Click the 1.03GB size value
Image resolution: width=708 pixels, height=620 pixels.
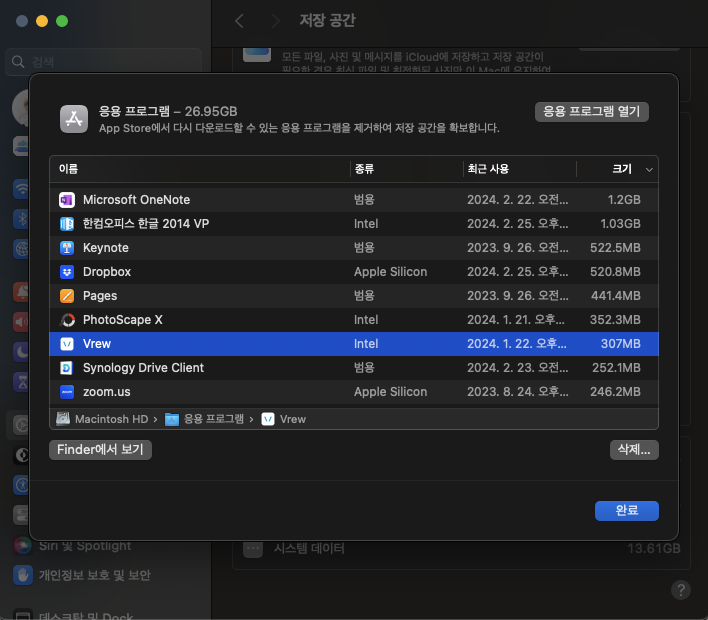(x=620, y=224)
